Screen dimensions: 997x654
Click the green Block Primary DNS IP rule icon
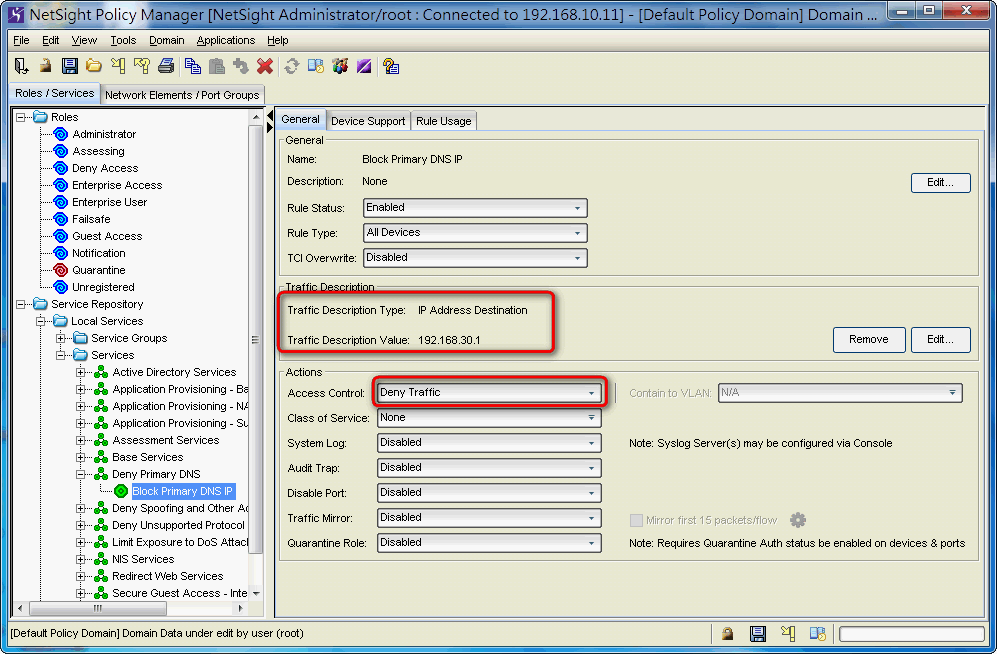coord(121,491)
